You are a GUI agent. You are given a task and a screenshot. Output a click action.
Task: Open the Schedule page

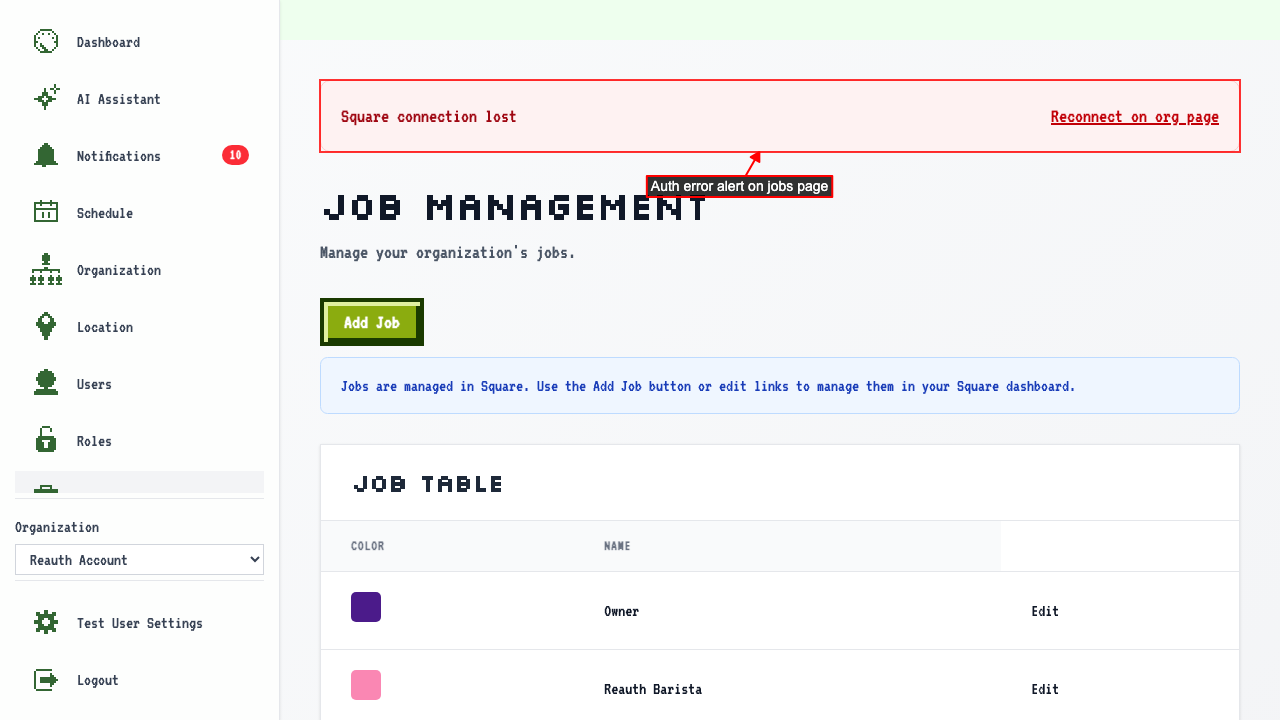(x=139, y=213)
